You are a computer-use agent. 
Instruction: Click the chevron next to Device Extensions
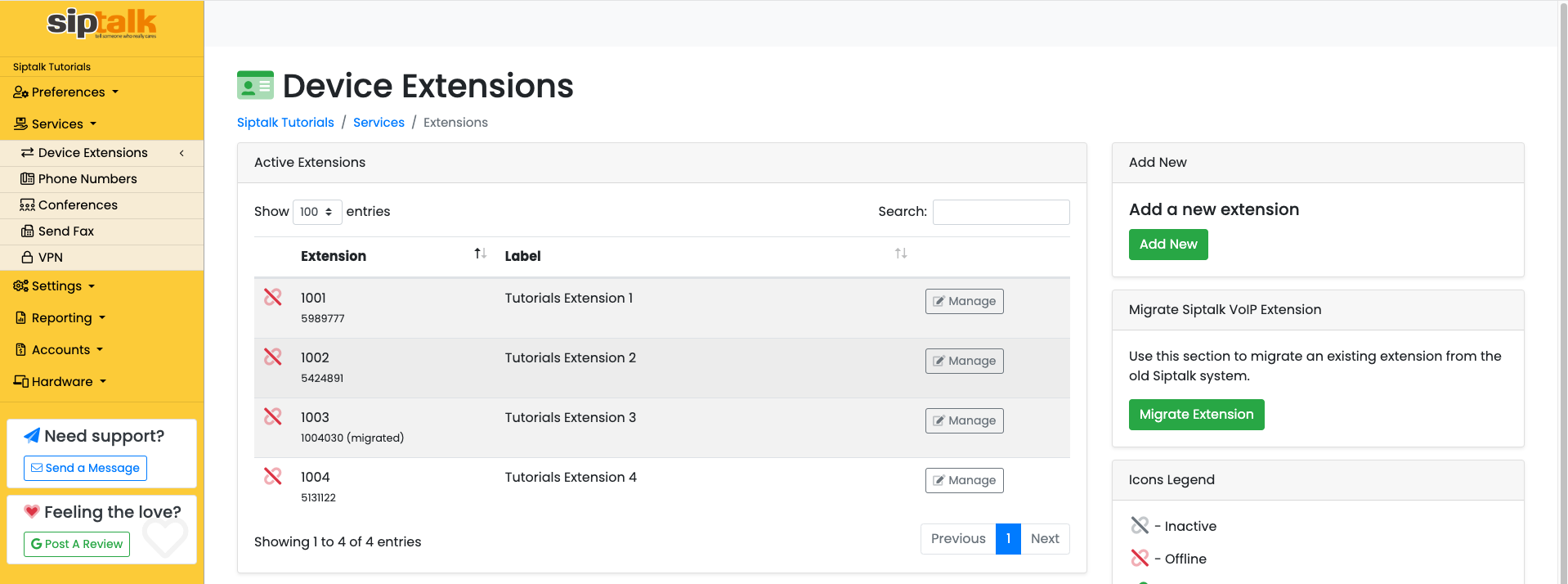coord(181,153)
